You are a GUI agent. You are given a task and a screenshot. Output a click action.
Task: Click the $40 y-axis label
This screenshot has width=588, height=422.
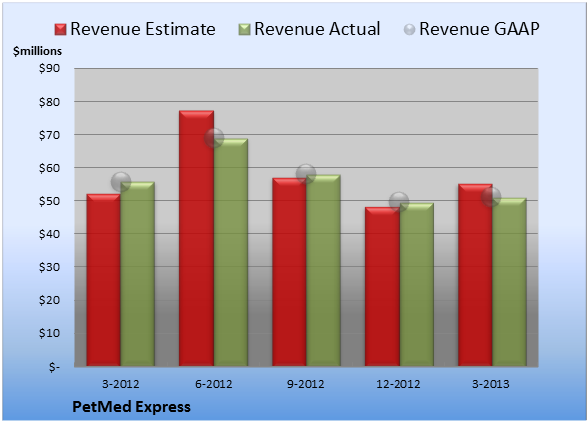(49, 234)
